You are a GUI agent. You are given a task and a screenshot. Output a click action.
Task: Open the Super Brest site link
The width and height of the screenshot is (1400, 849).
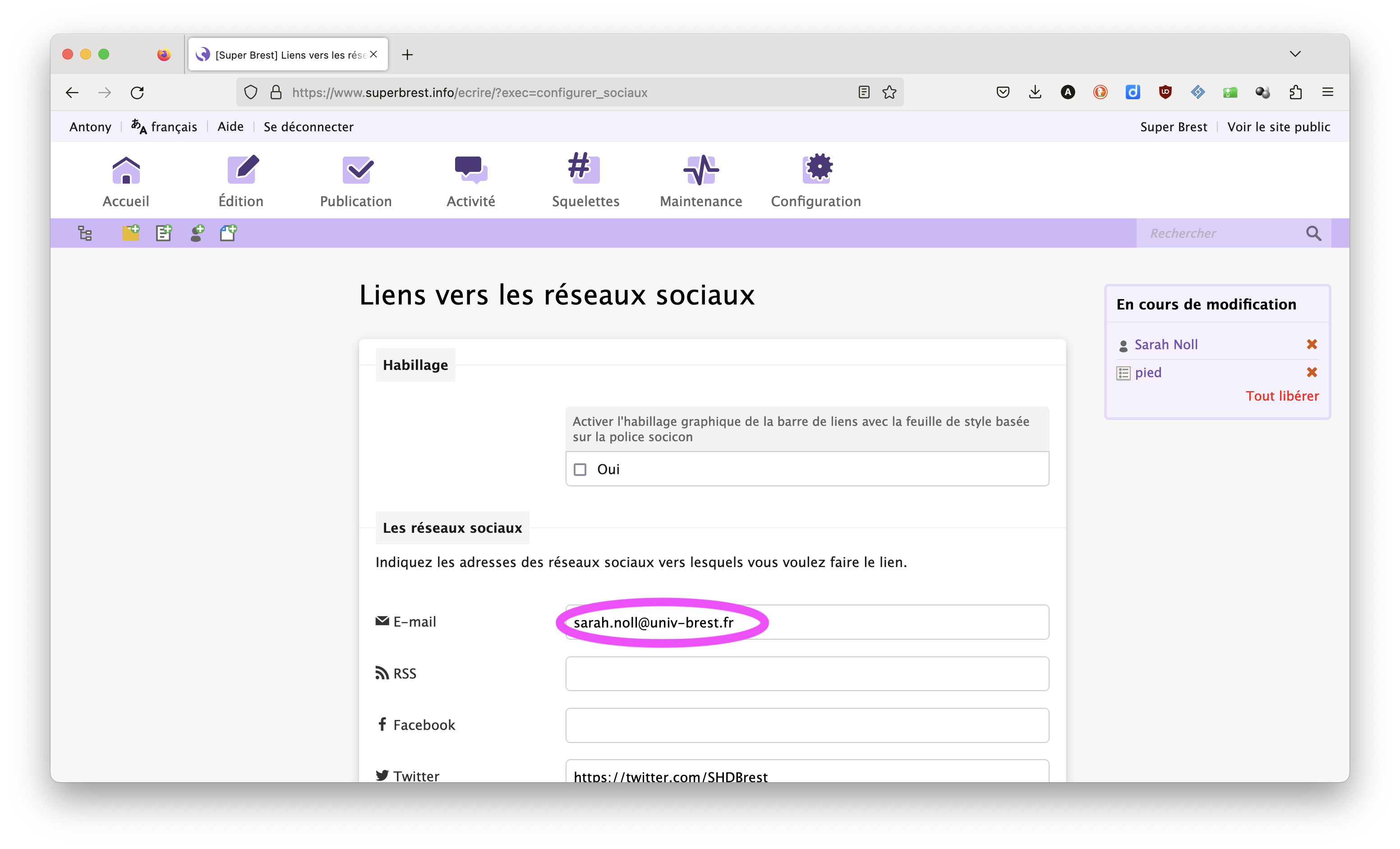click(1173, 126)
